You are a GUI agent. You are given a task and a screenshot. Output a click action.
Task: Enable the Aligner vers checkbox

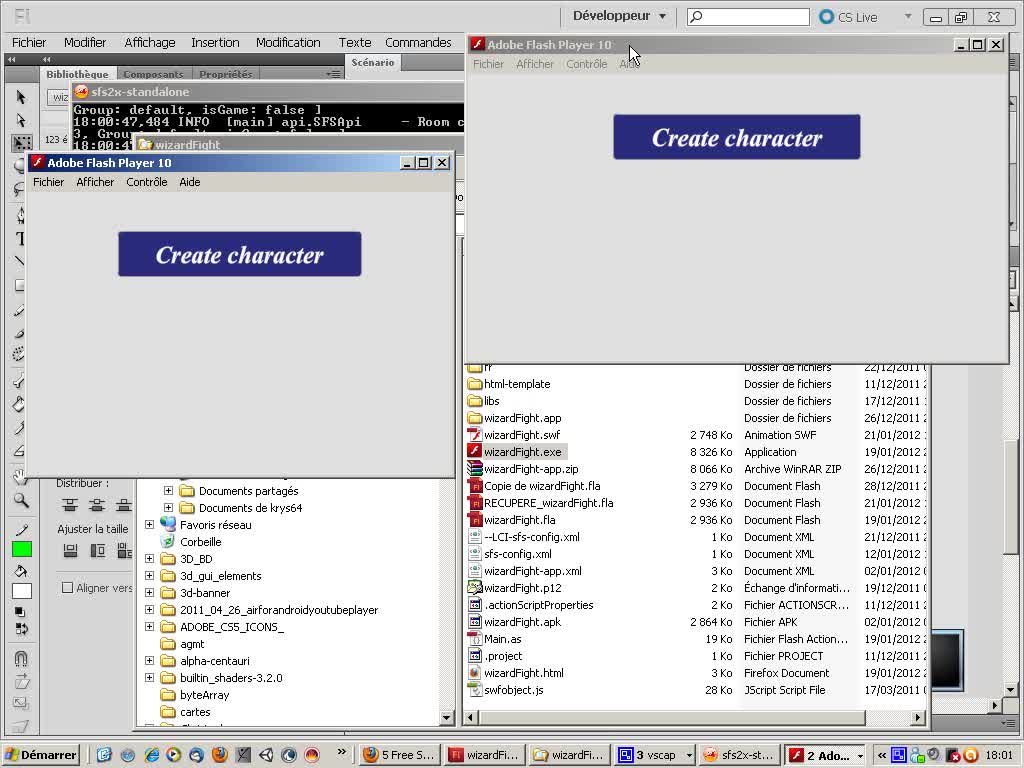coord(68,588)
